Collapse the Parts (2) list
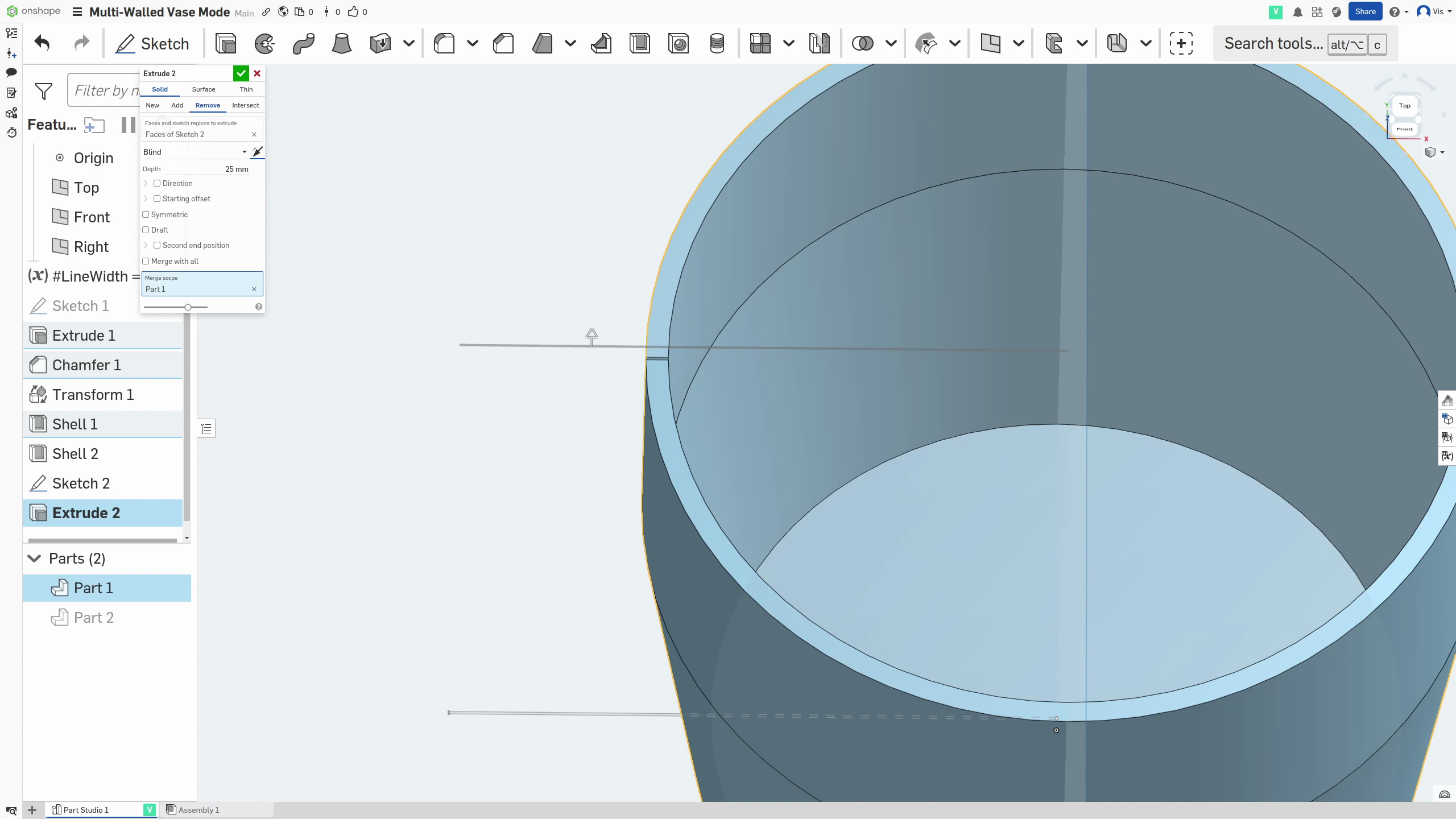 [35, 559]
